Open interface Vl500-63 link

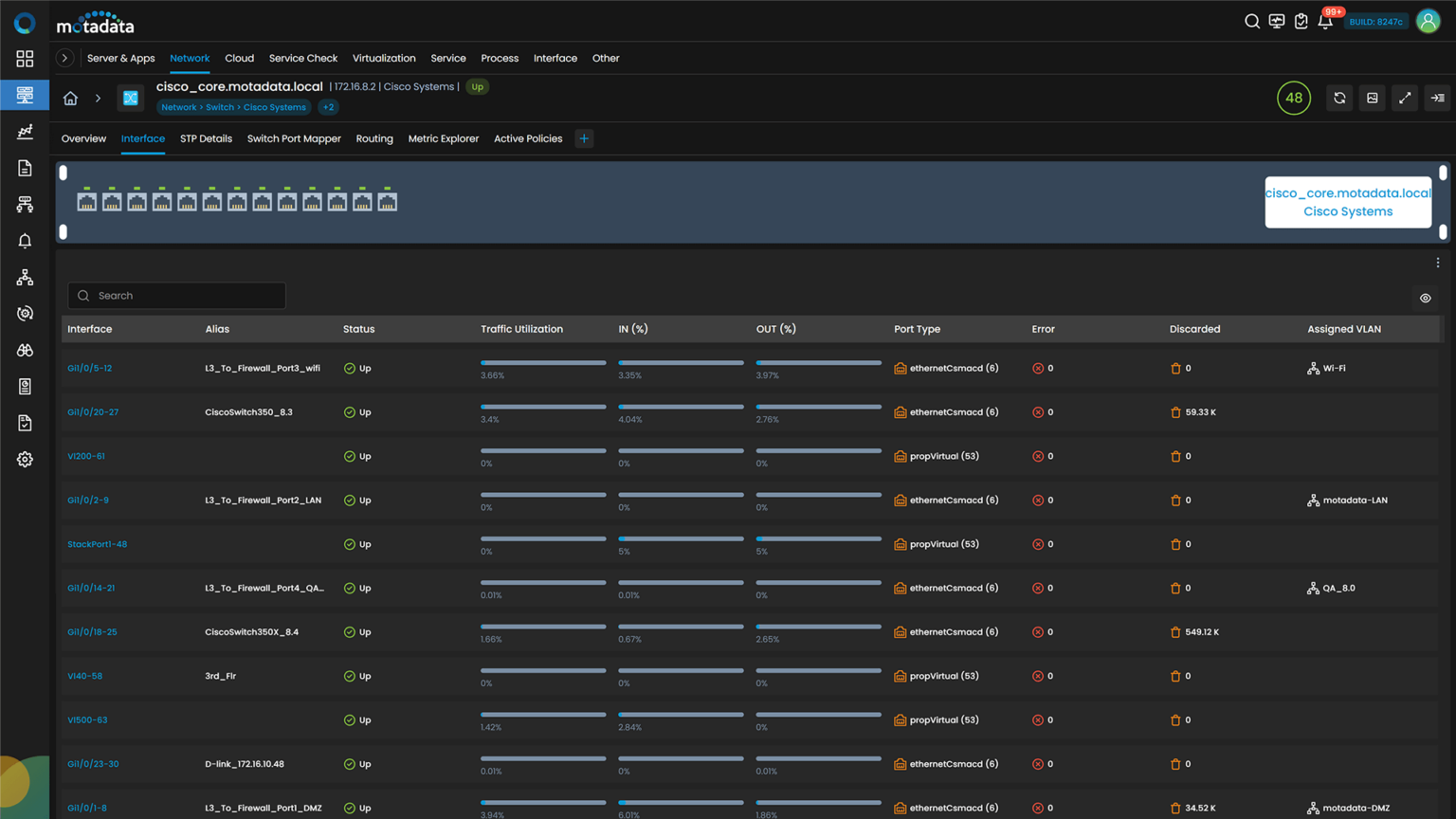point(87,720)
